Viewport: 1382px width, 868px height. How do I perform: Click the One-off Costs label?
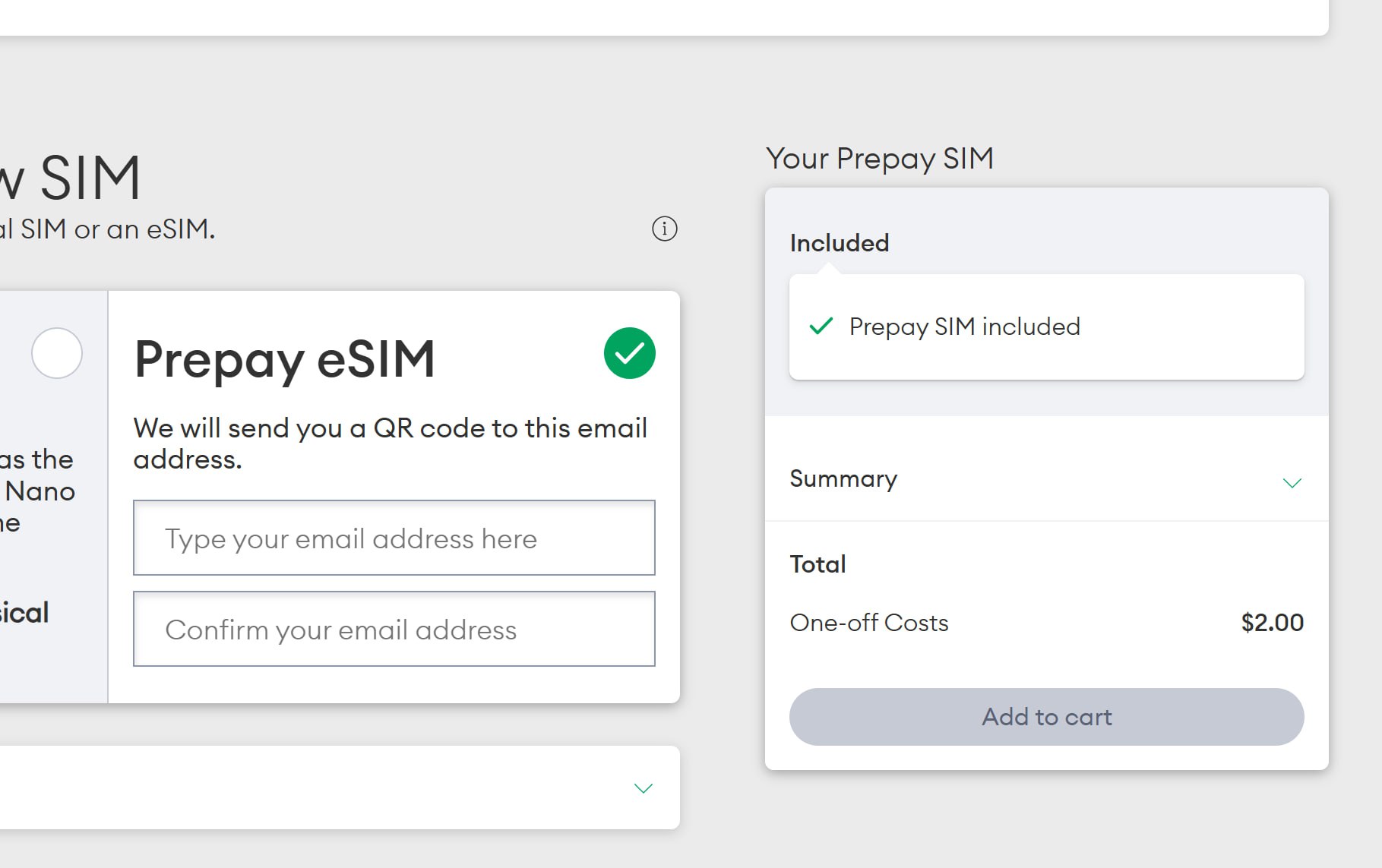869,623
